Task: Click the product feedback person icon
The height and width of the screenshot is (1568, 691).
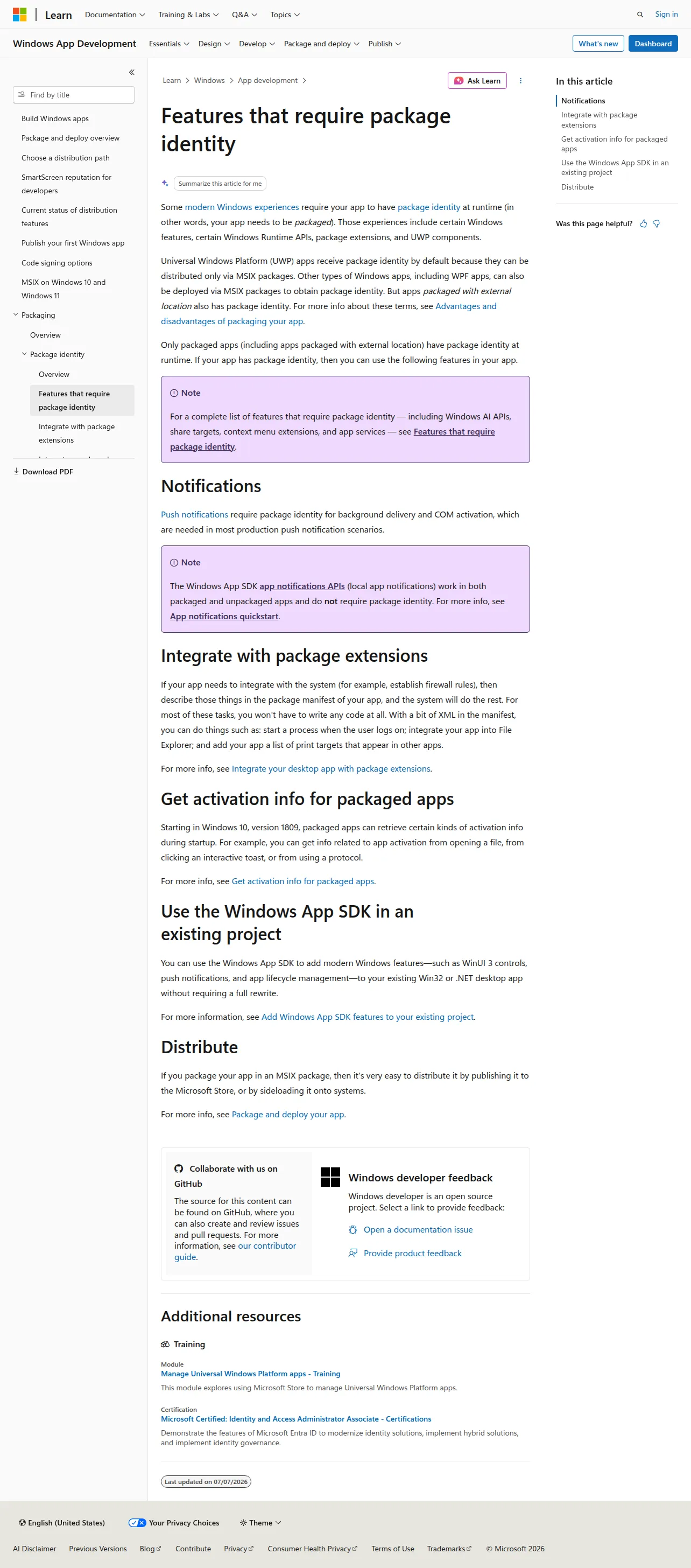Action: click(353, 1252)
